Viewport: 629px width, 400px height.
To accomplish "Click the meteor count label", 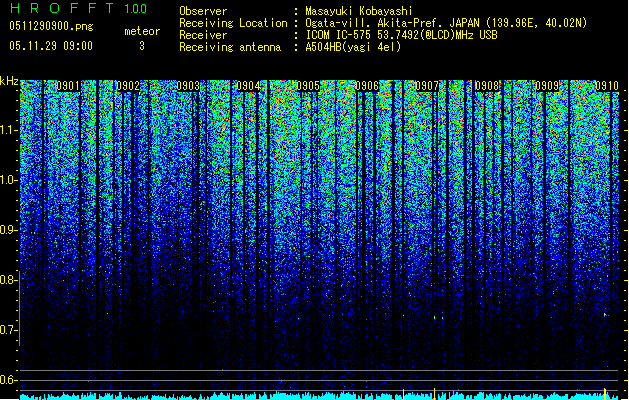I will coord(142,31).
